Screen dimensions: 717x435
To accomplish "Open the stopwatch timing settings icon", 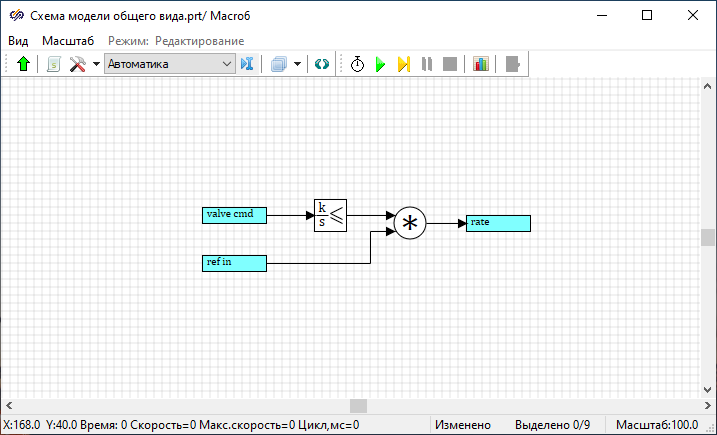I will click(357, 64).
